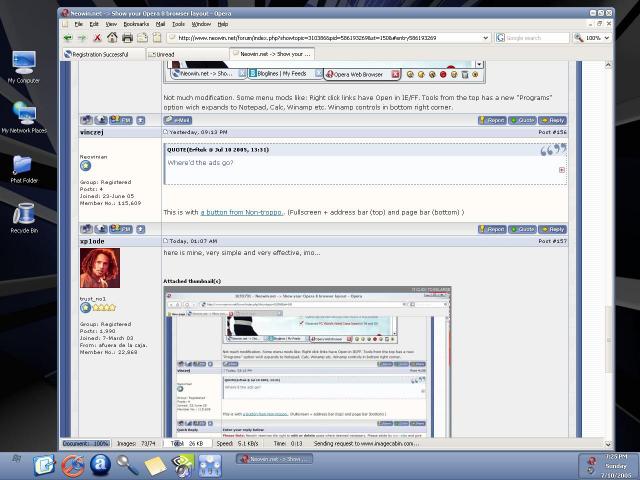Click the username xplode
Screen dimensions: 640x480
tap(92, 241)
